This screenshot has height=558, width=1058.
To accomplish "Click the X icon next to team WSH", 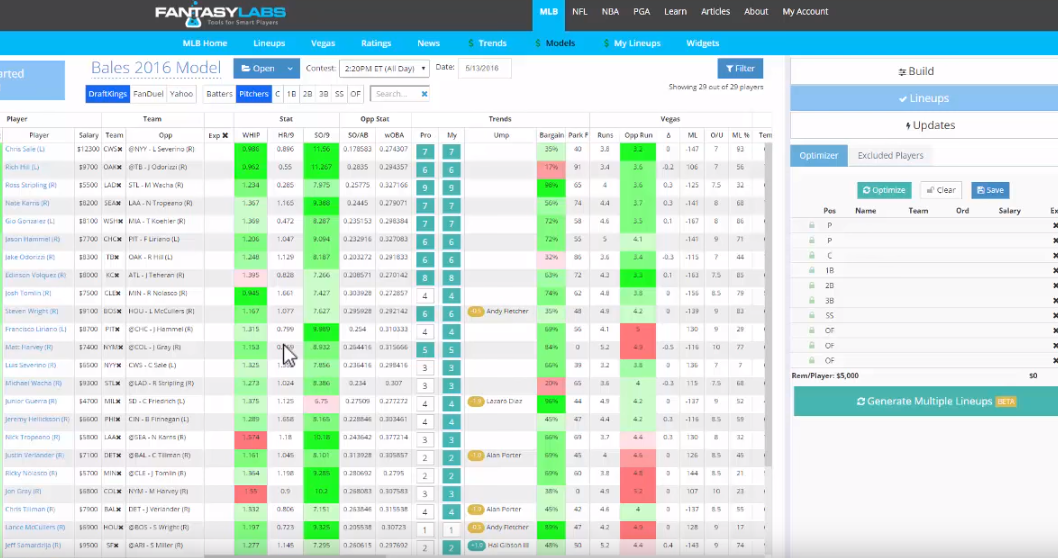I will [120, 221].
